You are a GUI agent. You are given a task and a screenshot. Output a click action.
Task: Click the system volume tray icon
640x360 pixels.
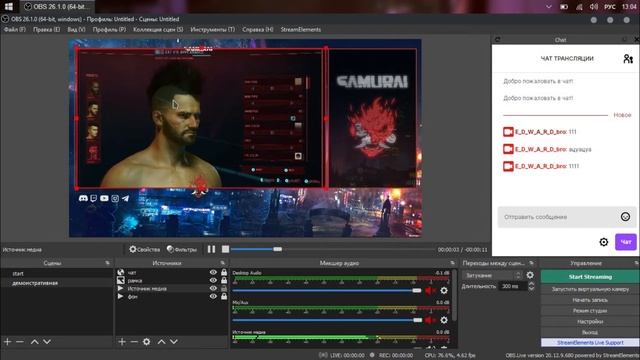pyautogui.click(x=594, y=7)
